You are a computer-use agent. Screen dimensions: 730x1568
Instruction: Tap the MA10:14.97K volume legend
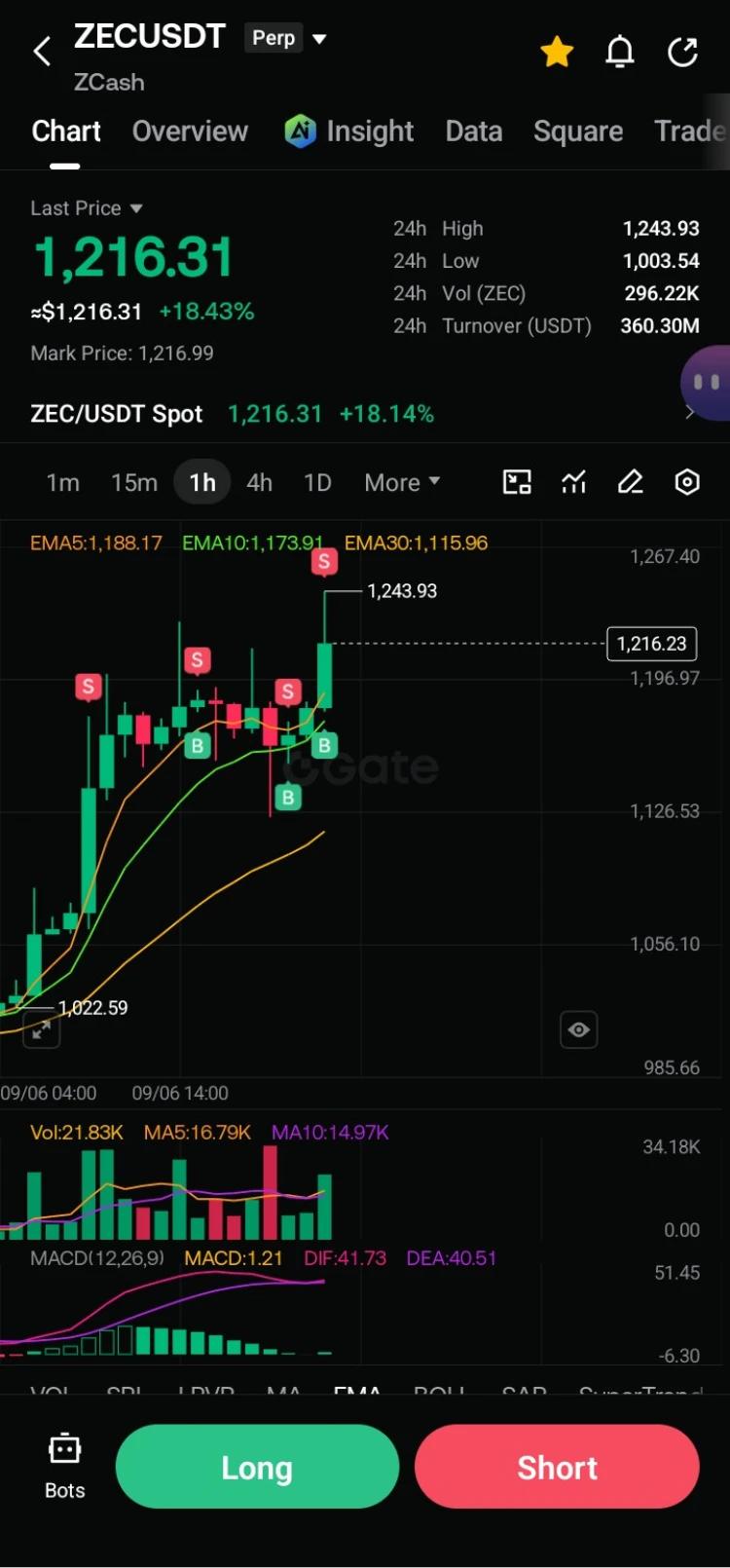click(x=330, y=1132)
